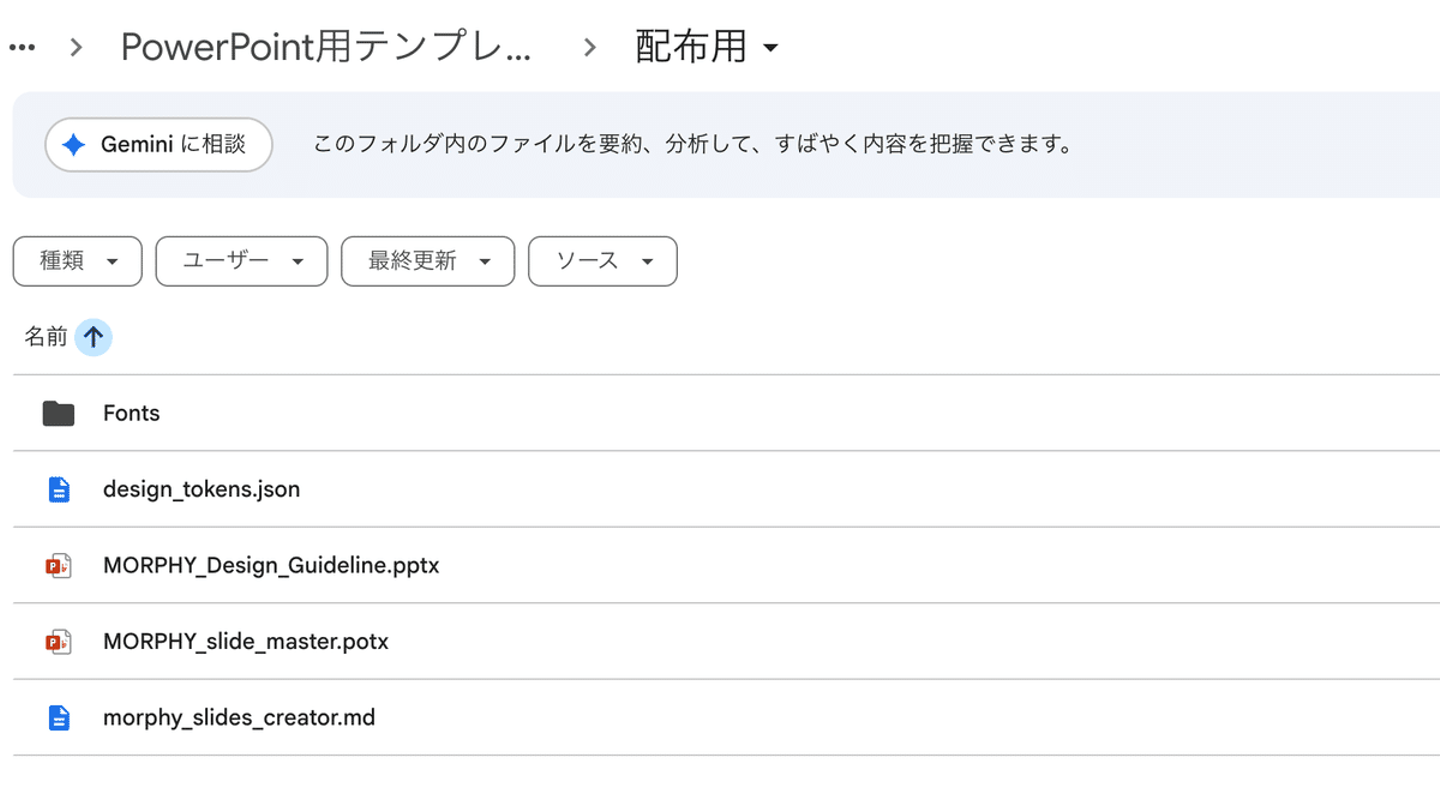The height and width of the screenshot is (805, 1440).
Task: Open the 種類 filter dropdown
Action: click(x=77, y=261)
